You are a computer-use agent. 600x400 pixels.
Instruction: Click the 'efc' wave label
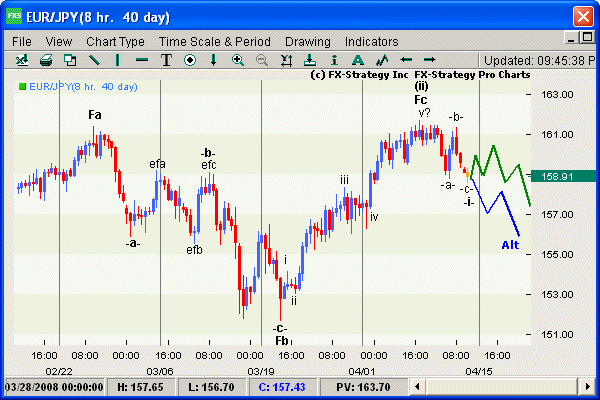[x=209, y=165]
